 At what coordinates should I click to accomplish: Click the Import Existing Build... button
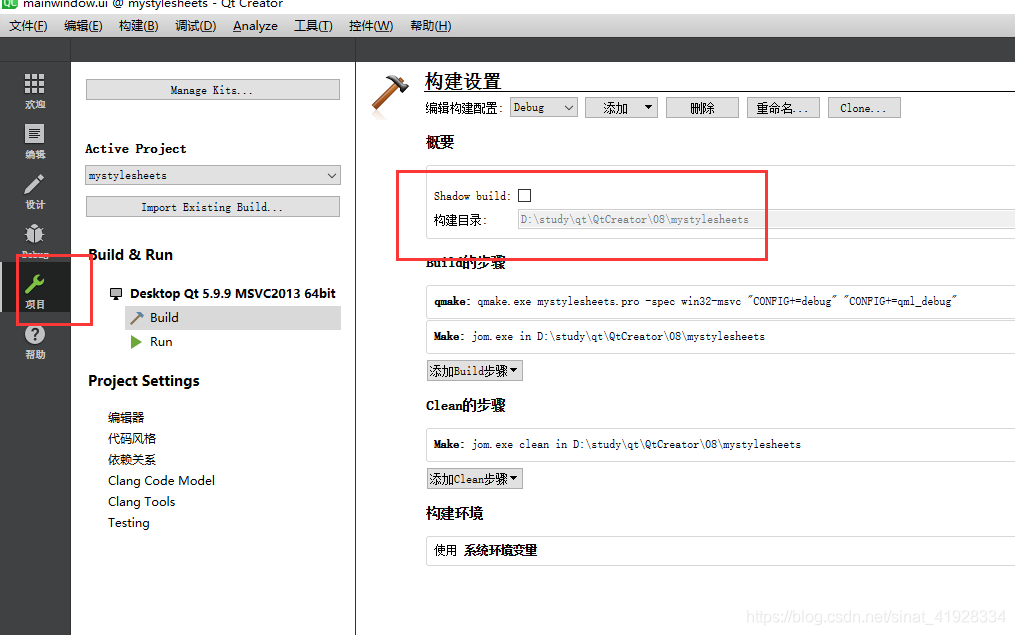tap(212, 207)
